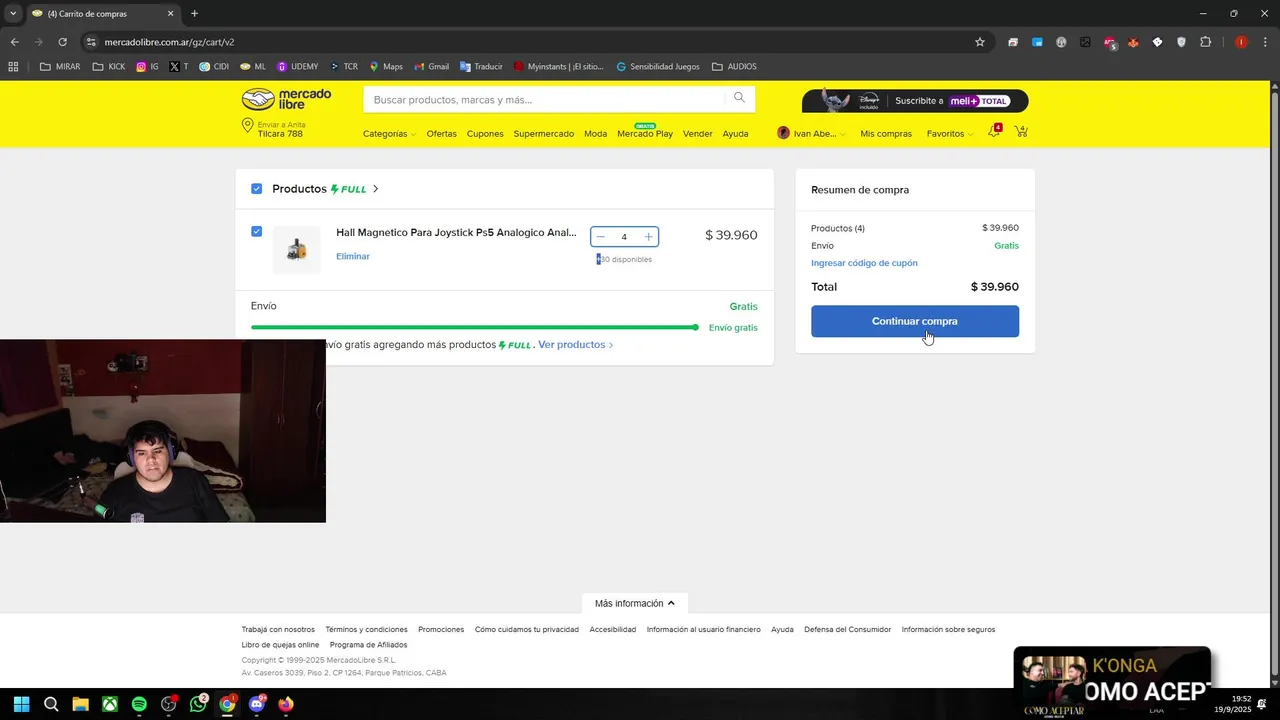The width and height of the screenshot is (1280, 720).
Task: Click Eliminar to remove the product
Action: (353, 257)
